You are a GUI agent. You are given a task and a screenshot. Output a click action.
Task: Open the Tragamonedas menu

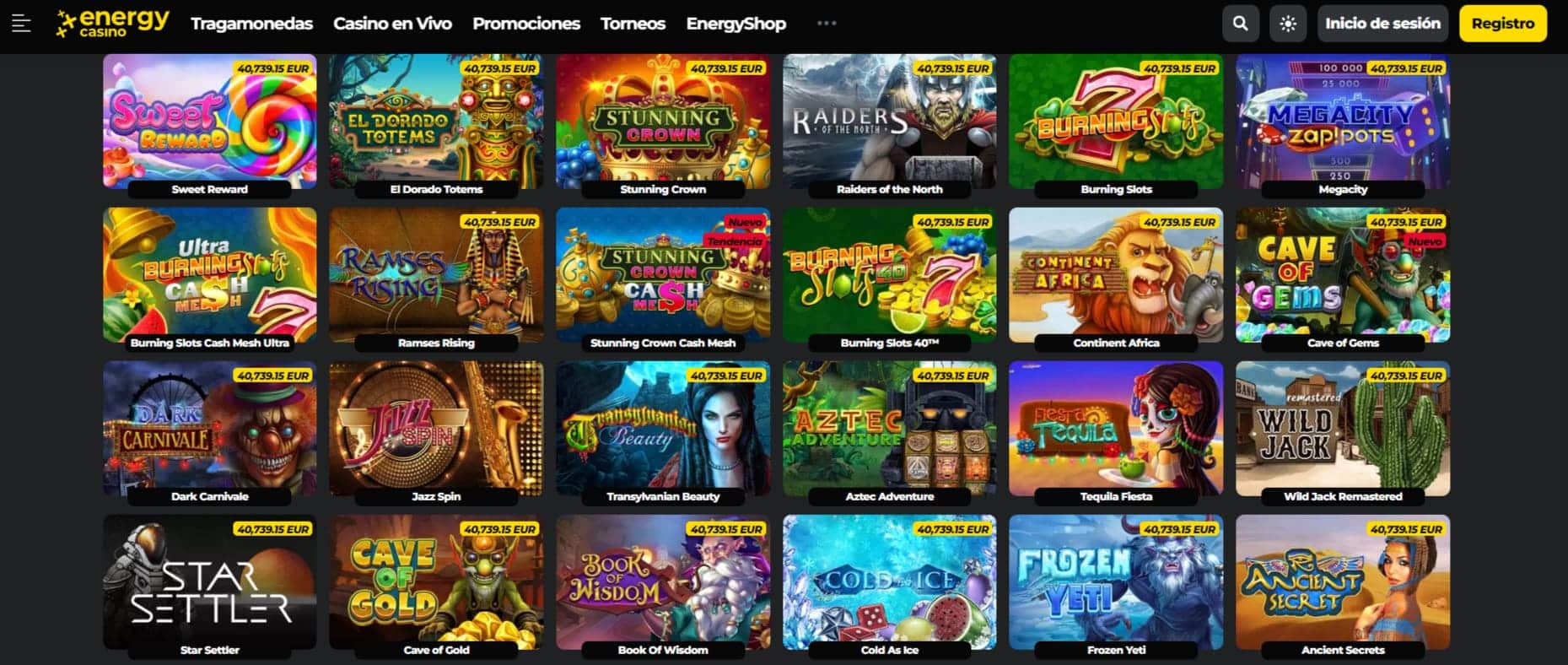(x=251, y=24)
